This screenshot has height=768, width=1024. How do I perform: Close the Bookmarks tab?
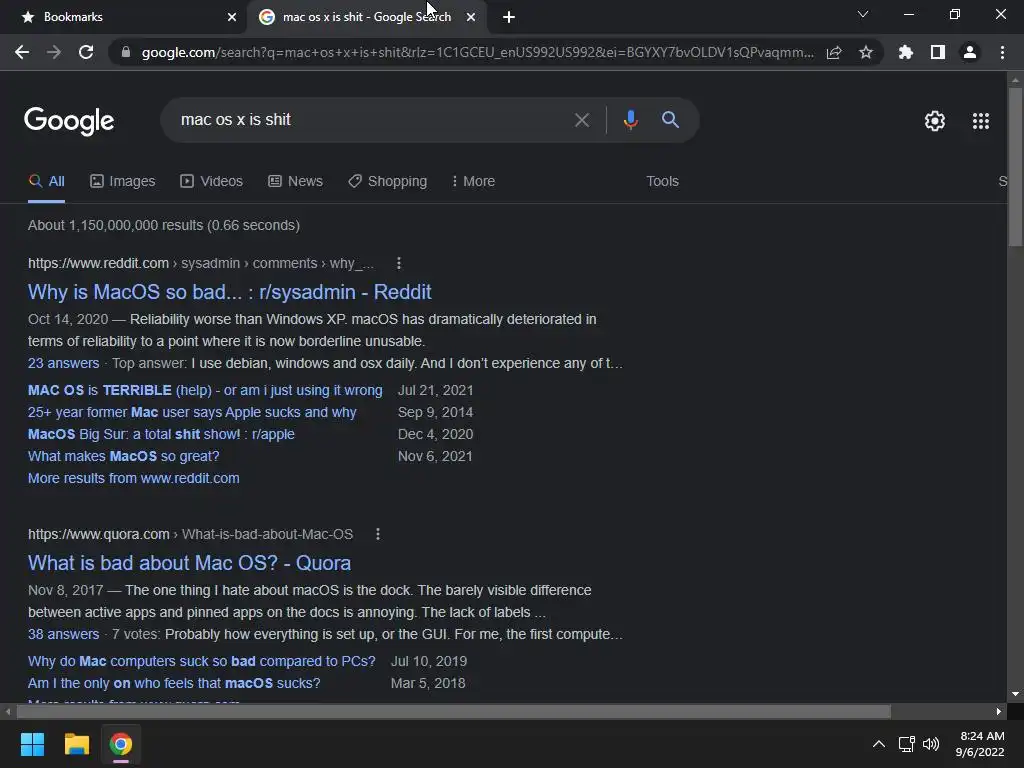pos(232,17)
